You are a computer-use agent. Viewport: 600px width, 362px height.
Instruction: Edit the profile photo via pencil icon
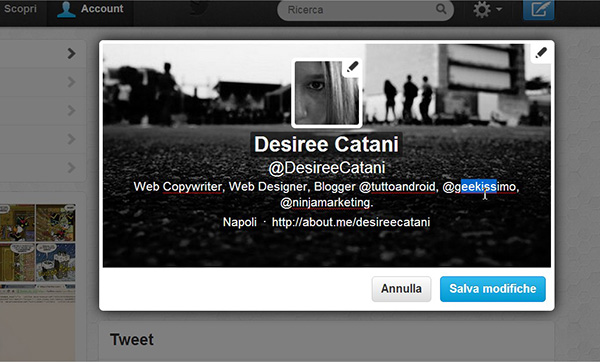click(352, 67)
